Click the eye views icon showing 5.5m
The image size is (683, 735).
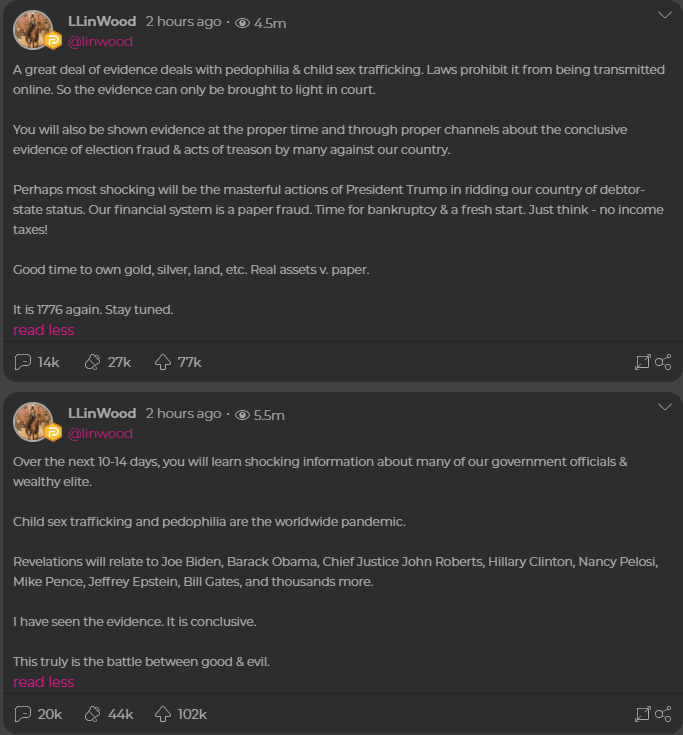tap(242, 415)
